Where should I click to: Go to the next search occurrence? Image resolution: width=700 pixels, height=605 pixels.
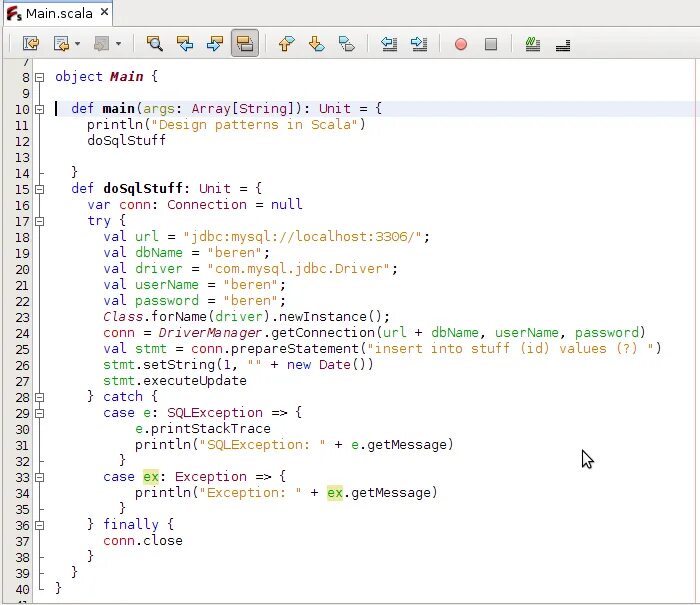point(215,44)
